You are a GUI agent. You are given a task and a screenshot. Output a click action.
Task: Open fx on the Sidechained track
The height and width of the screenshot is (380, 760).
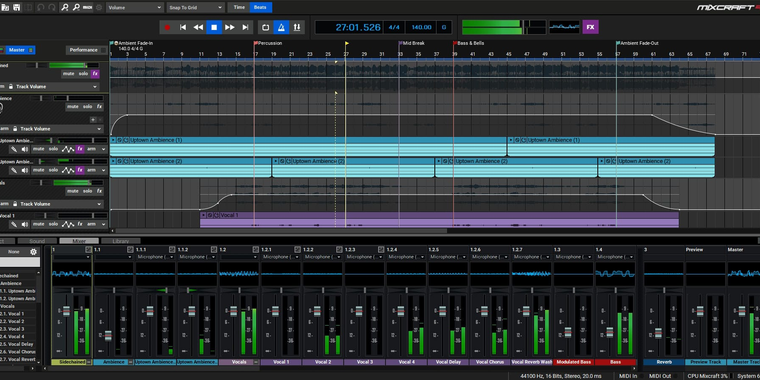[x=95, y=74]
